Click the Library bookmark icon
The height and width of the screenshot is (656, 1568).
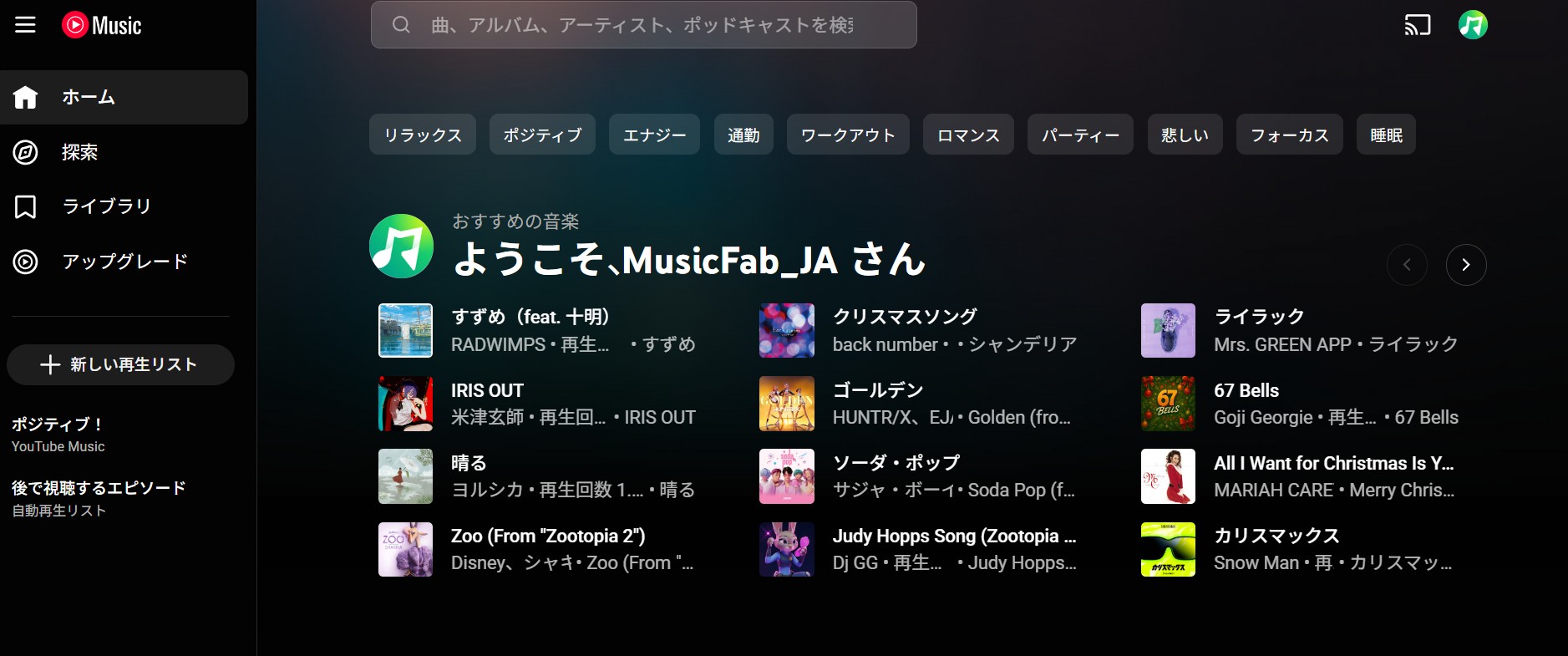coord(26,206)
